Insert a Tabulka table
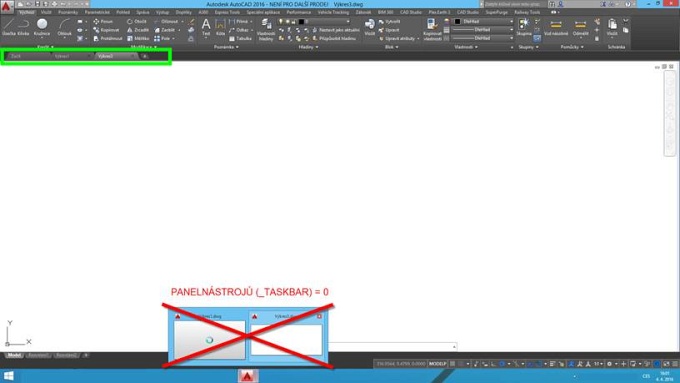This screenshot has height=383, width=680. pyautogui.click(x=240, y=39)
